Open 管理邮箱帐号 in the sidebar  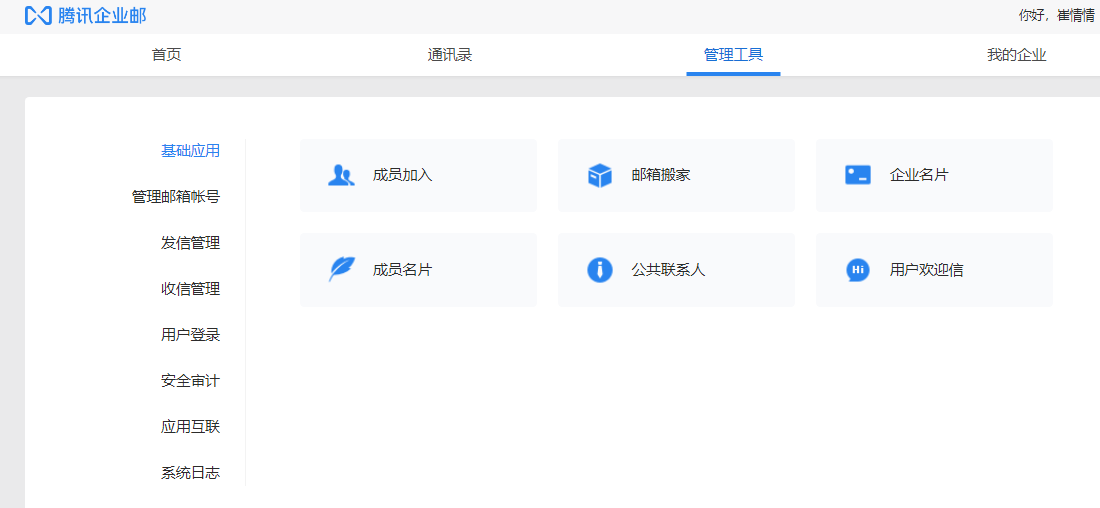[175, 197]
